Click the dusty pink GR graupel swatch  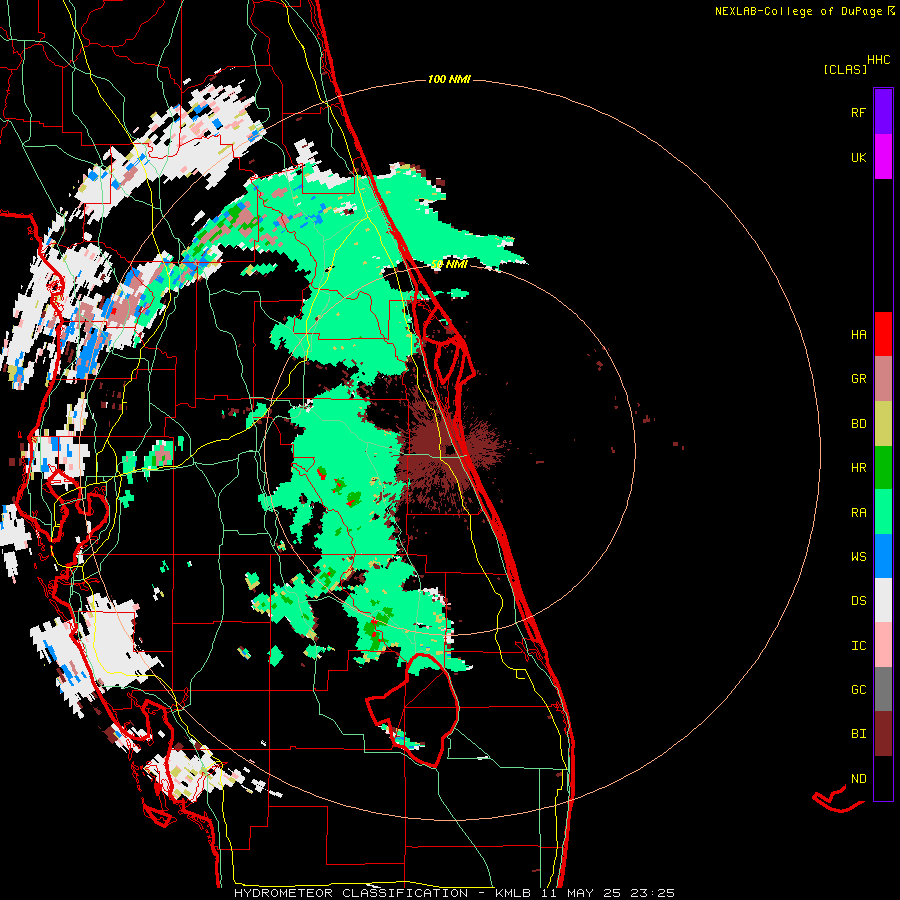883,379
